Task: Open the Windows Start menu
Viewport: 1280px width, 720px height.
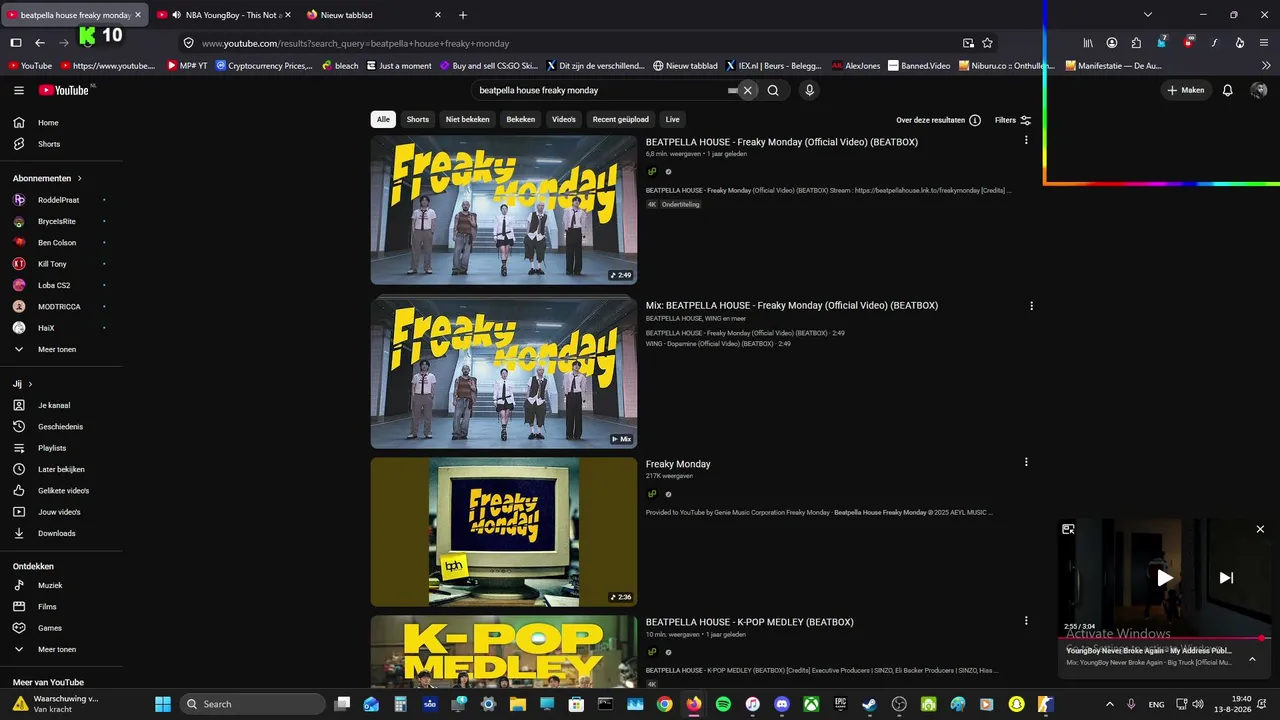Action: point(163,704)
